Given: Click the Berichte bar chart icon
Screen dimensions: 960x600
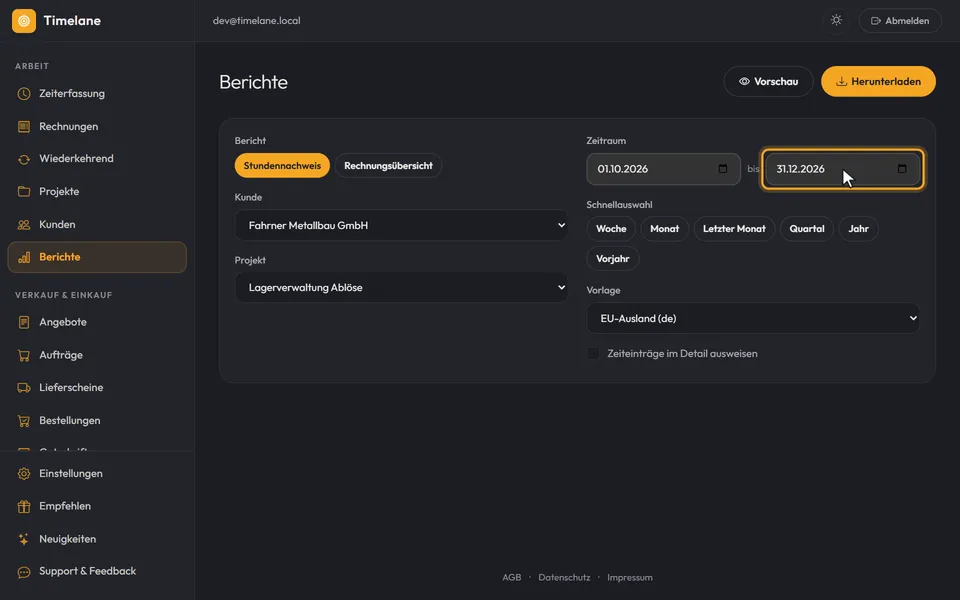Looking at the screenshot, I should 24,257.
